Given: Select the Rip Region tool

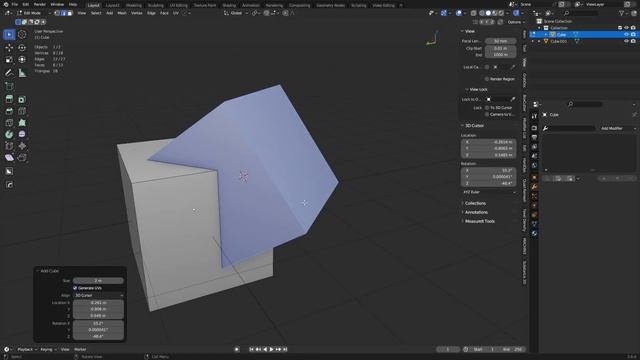Looking at the screenshot, I should tap(22, 158).
